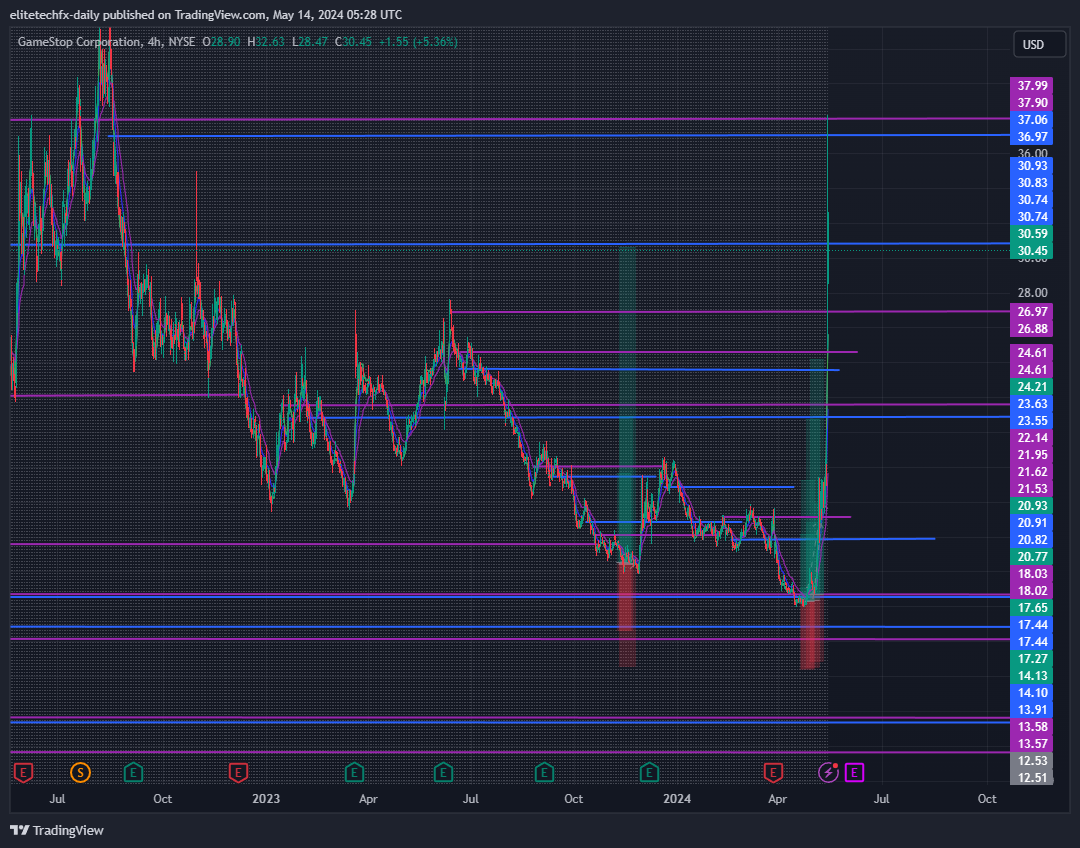Image resolution: width=1080 pixels, height=848 pixels.
Task: Click the red E earnings marker at far left
Action: pos(23,772)
